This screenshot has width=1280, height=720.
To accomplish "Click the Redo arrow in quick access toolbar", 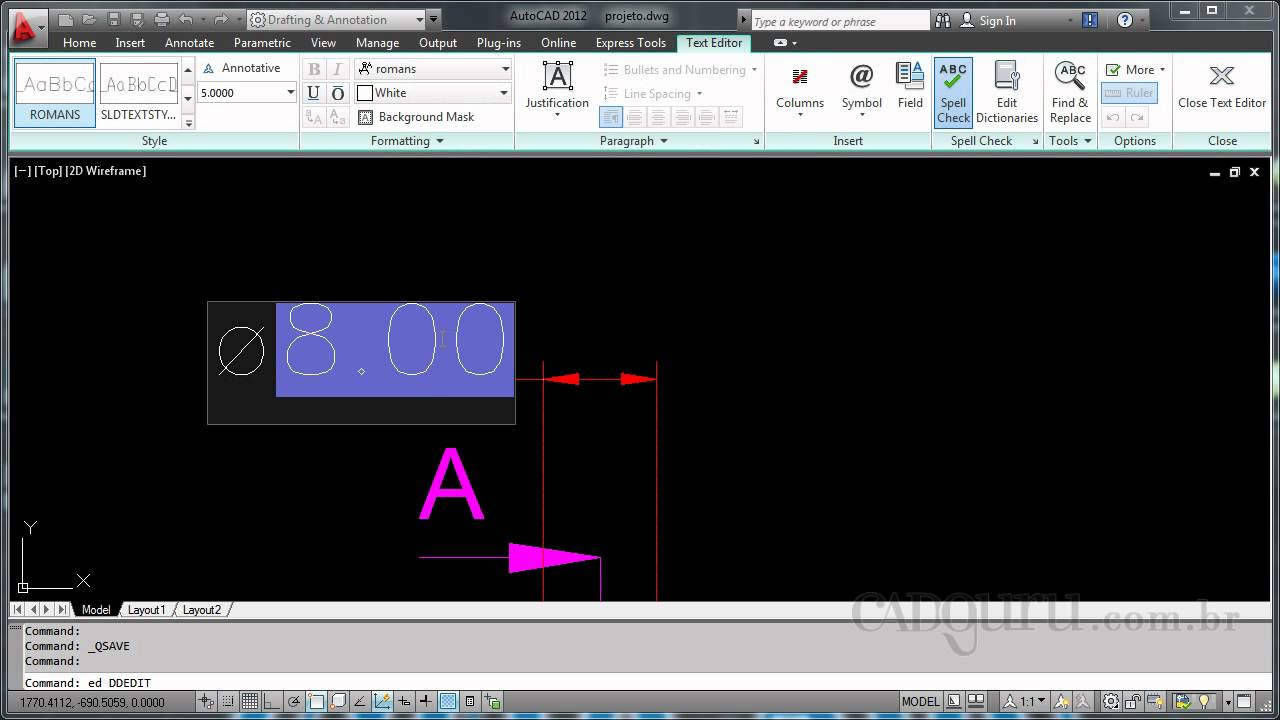I will click(221, 19).
